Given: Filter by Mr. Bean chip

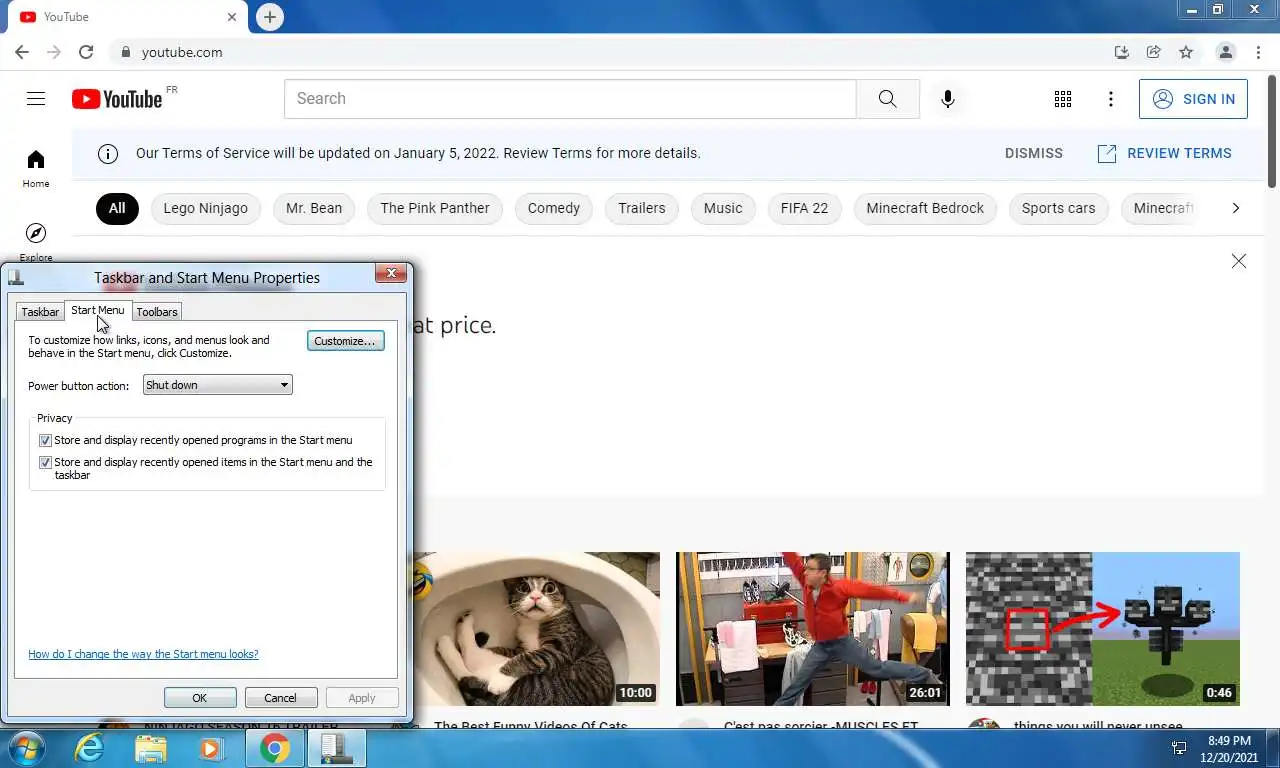Looking at the screenshot, I should [314, 208].
